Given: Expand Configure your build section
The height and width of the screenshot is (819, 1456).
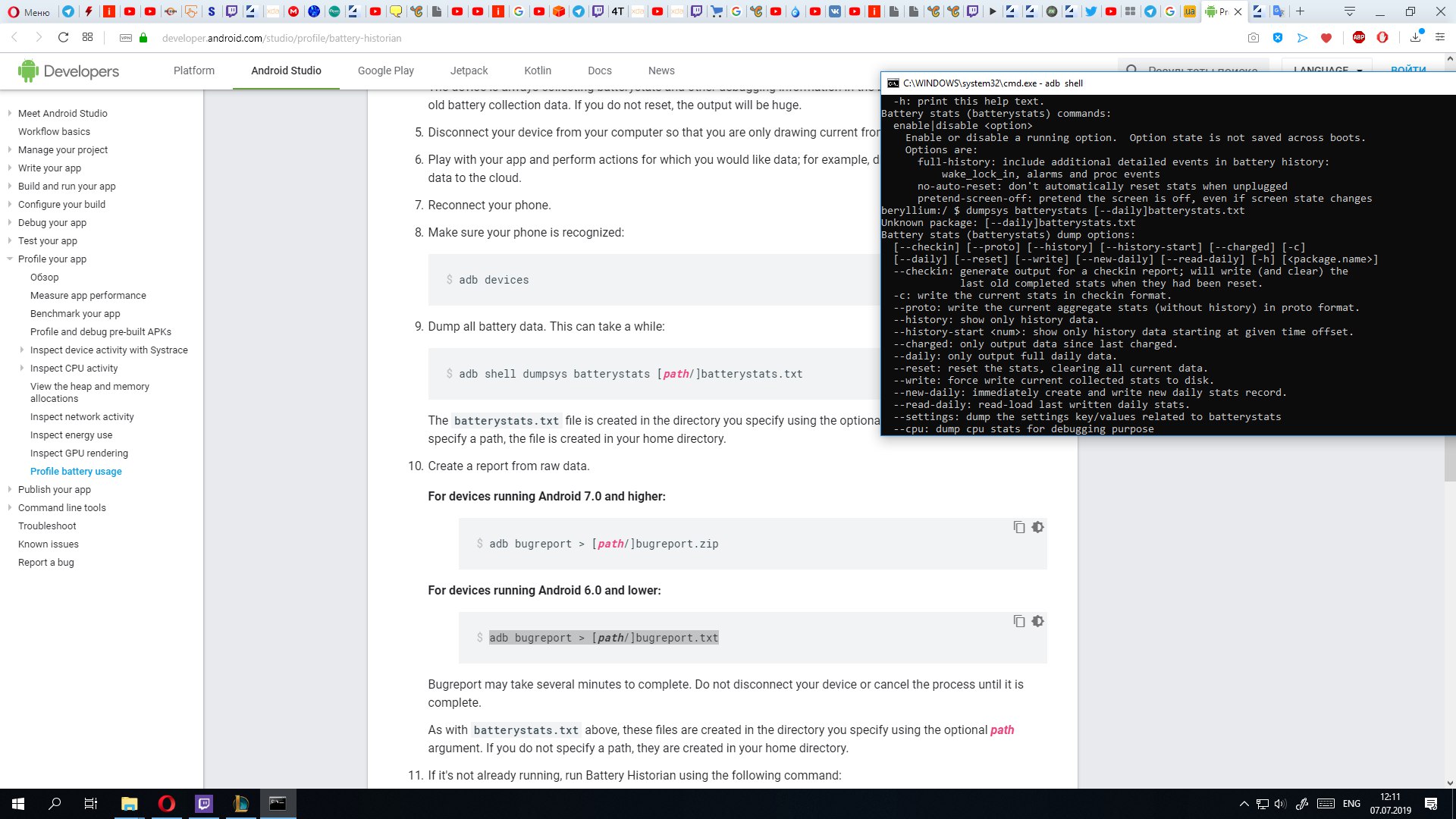Looking at the screenshot, I should (10, 204).
